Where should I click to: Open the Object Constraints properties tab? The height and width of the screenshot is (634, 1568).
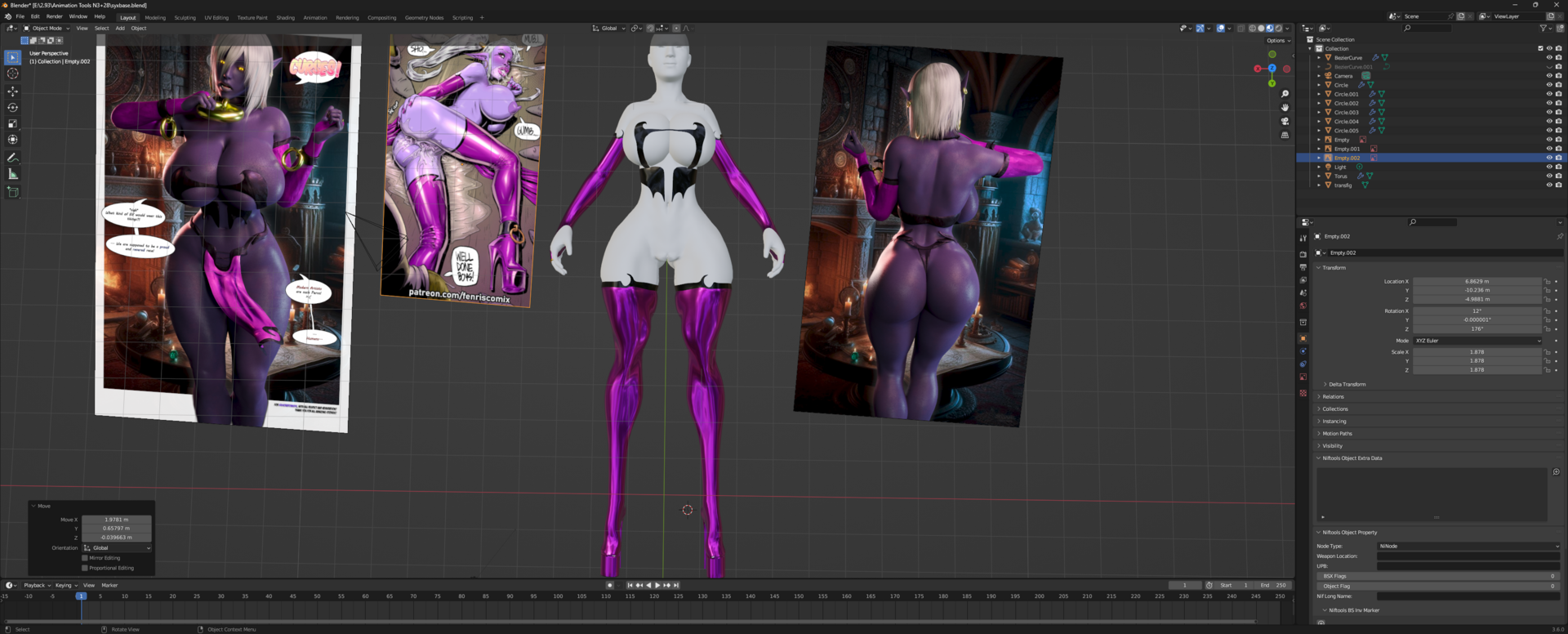(x=1303, y=364)
